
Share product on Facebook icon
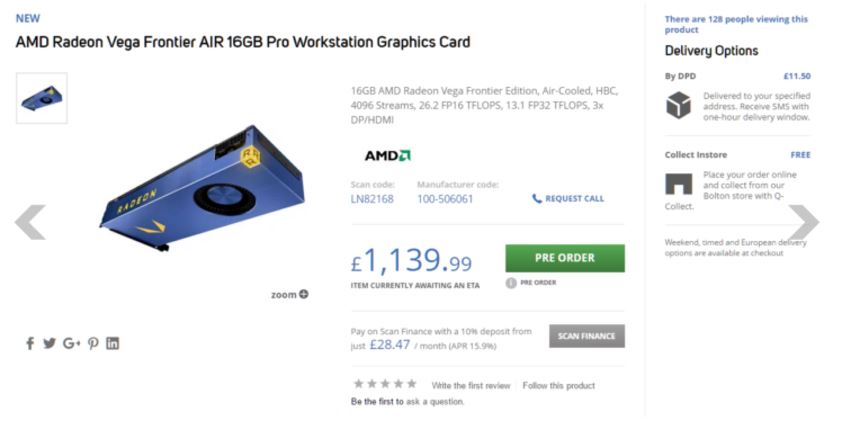(30, 343)
